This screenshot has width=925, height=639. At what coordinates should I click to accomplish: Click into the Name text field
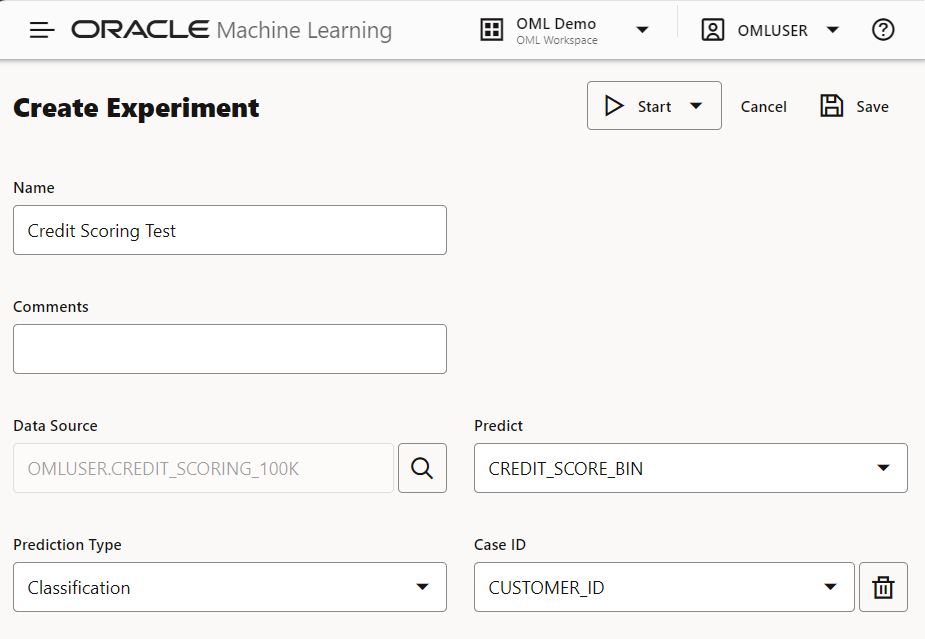[229, 230]
